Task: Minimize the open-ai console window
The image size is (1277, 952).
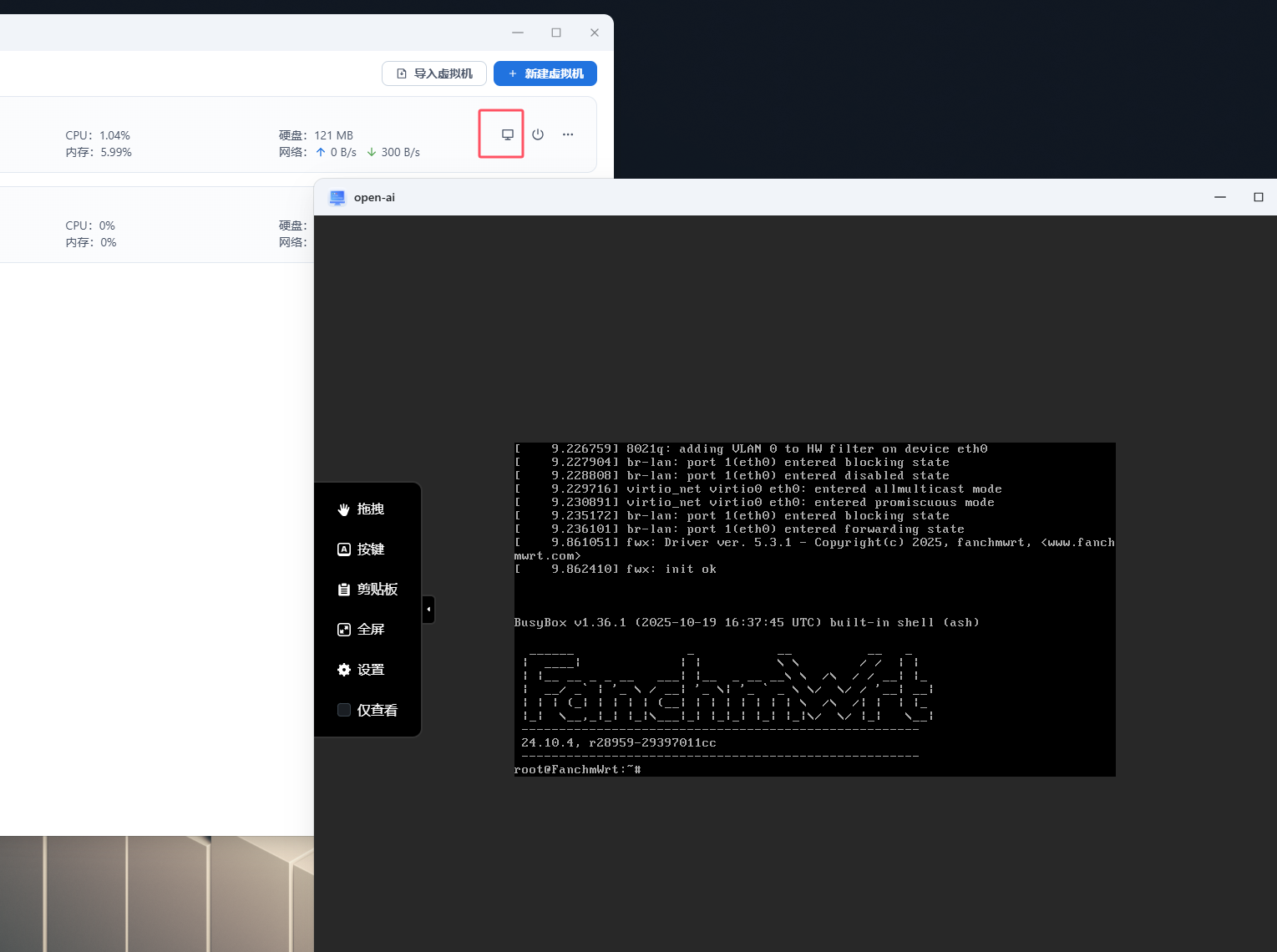Action: 1220,197
